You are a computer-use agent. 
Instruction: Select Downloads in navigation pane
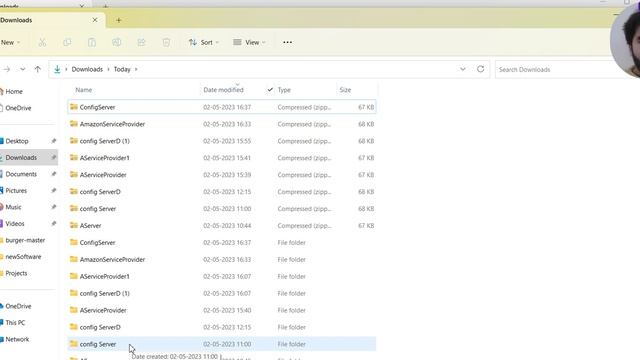click(x=21, y=158)
